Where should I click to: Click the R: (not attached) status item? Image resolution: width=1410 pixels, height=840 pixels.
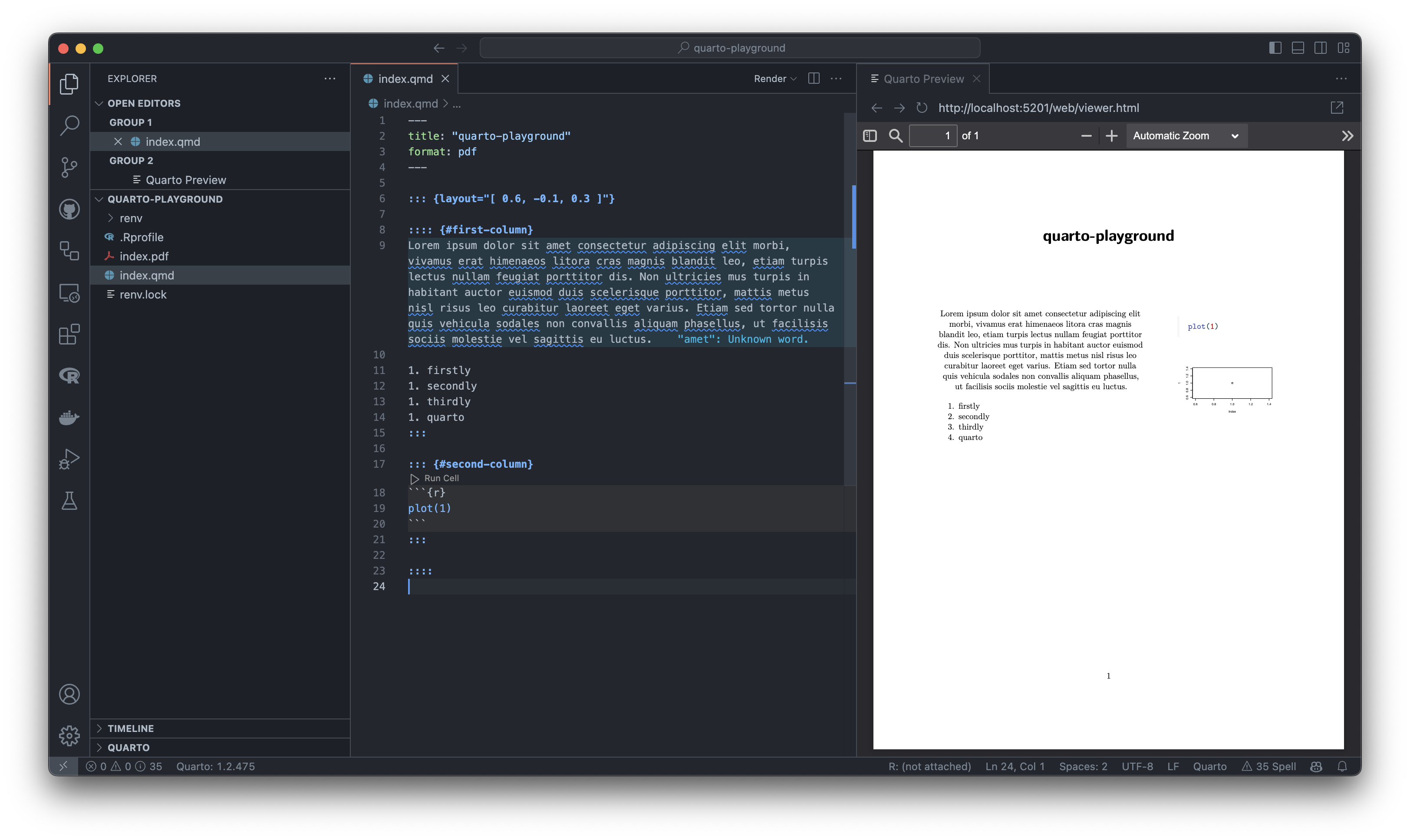tap(929, 766)
